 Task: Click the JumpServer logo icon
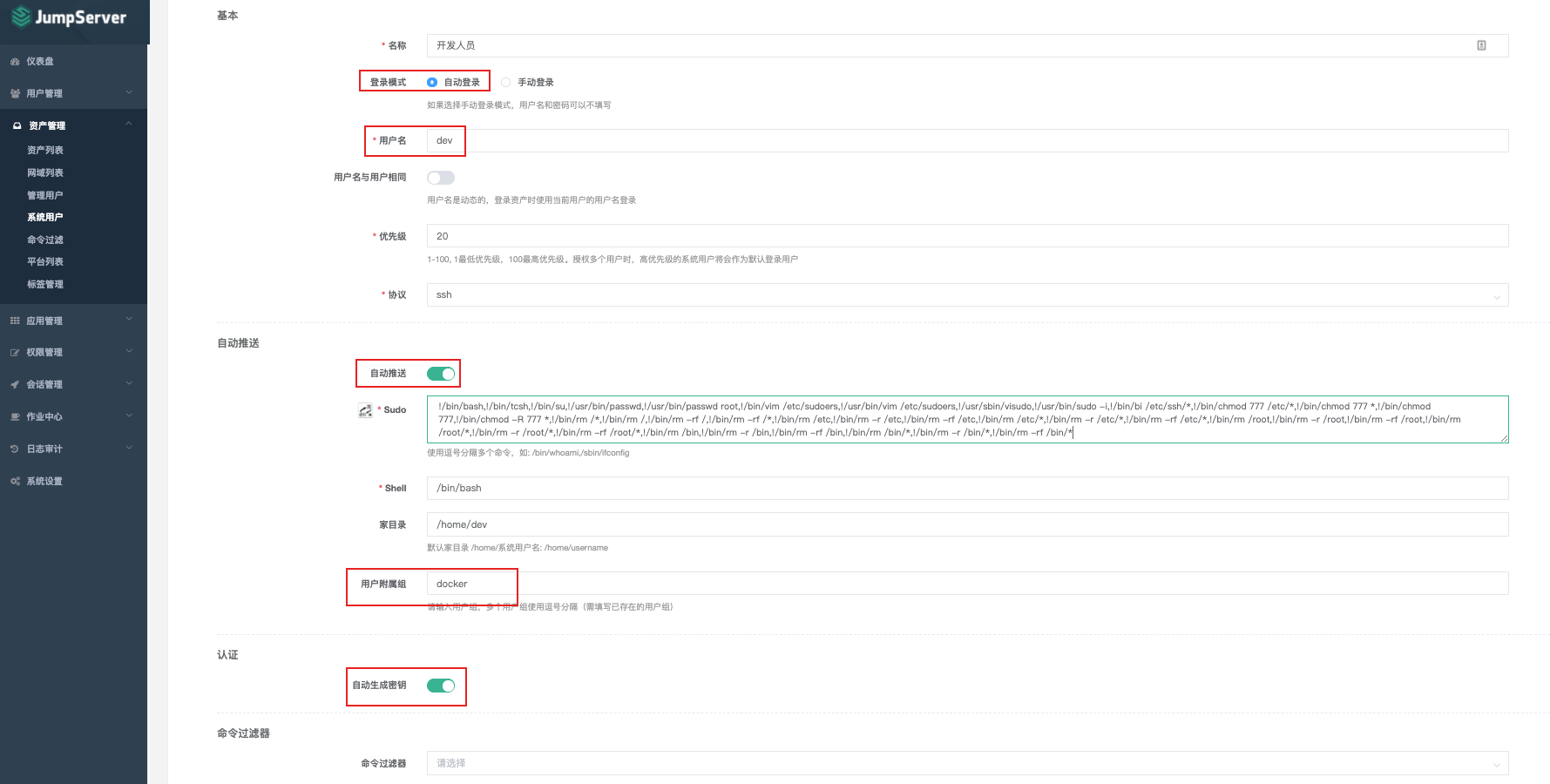click(x=21, y=17)
